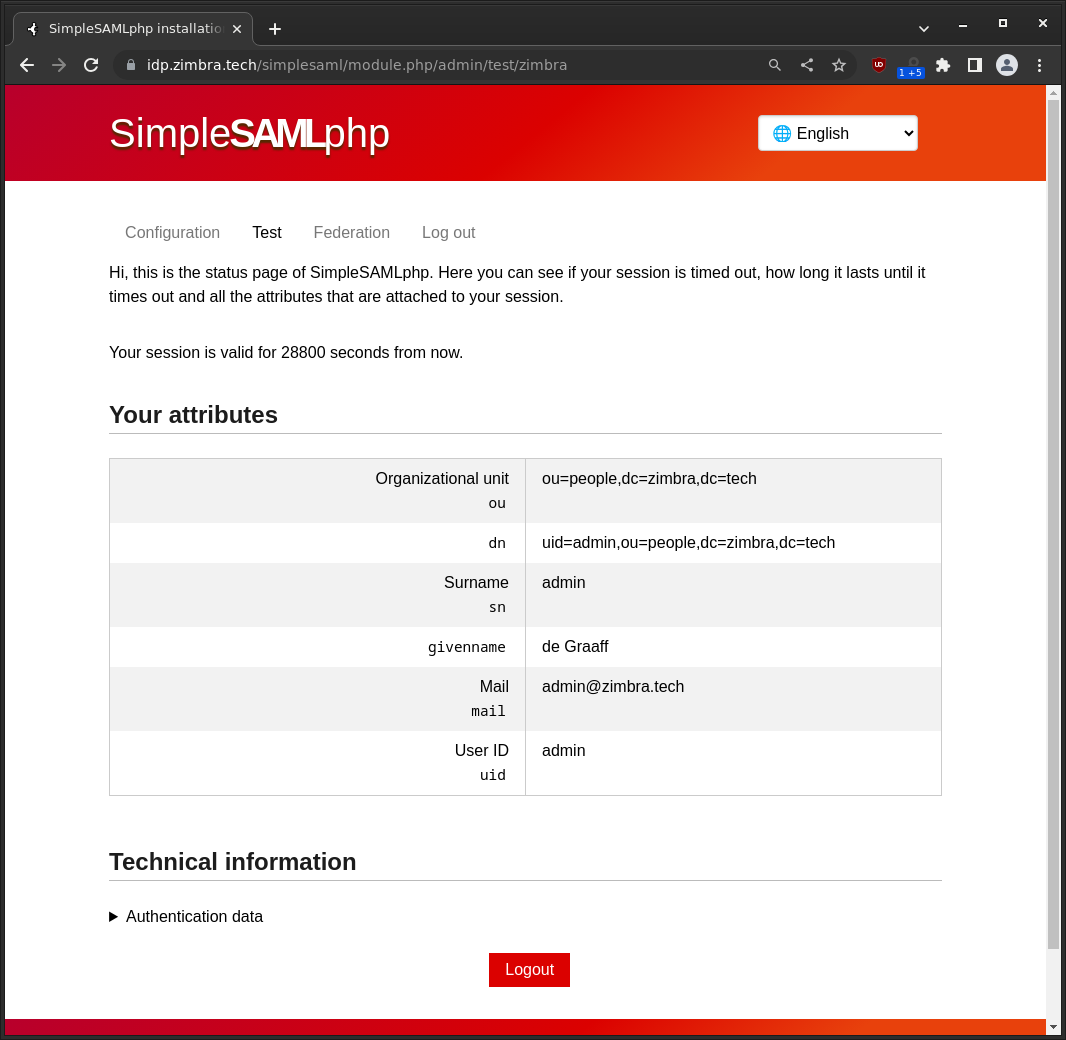Open the Chrome profile avatar menu
The image size is (1066, 1040).
pos(1007,65)
